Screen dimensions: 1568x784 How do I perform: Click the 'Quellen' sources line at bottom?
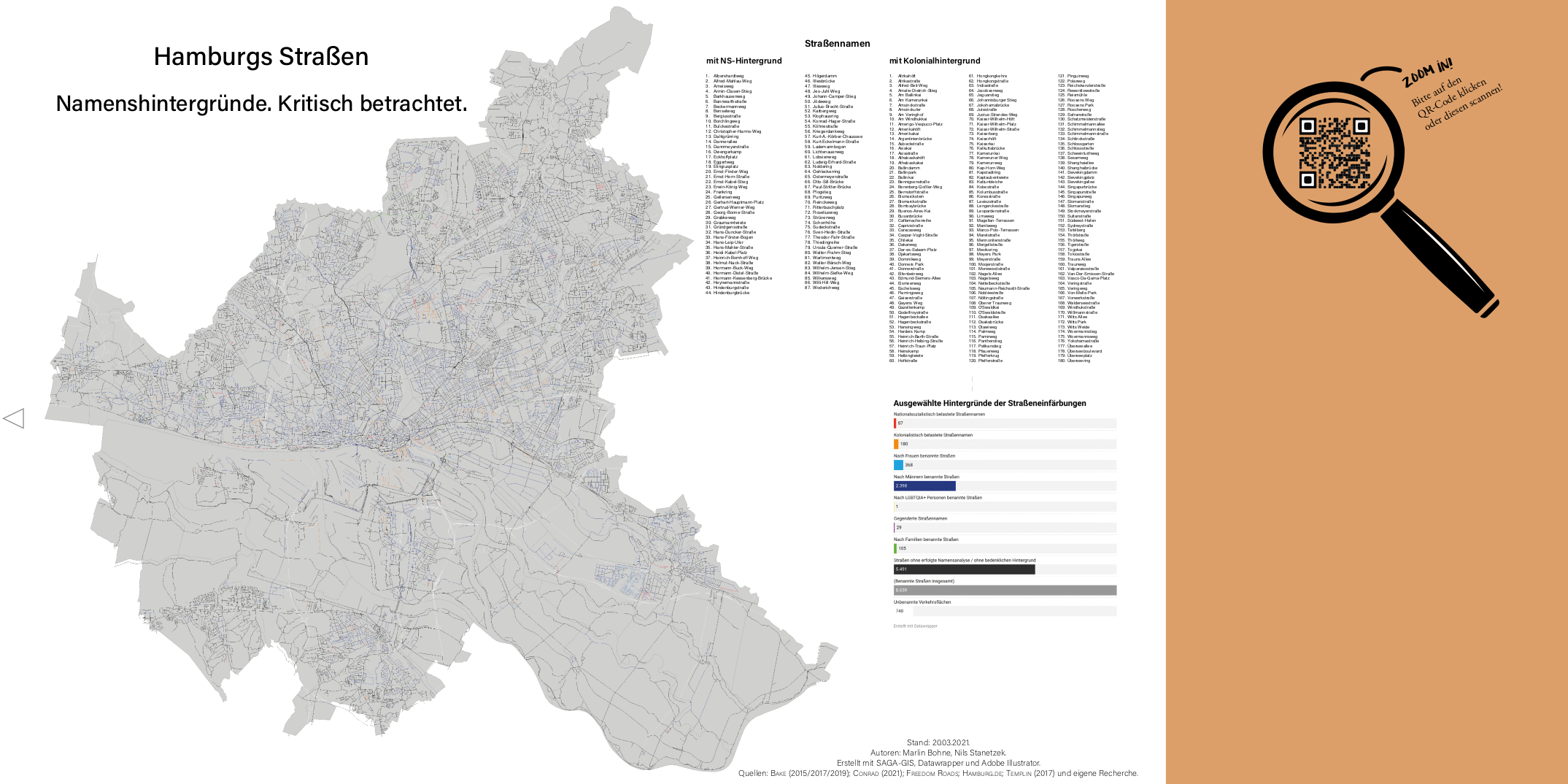pyautogui.click(x=938, y=773)
